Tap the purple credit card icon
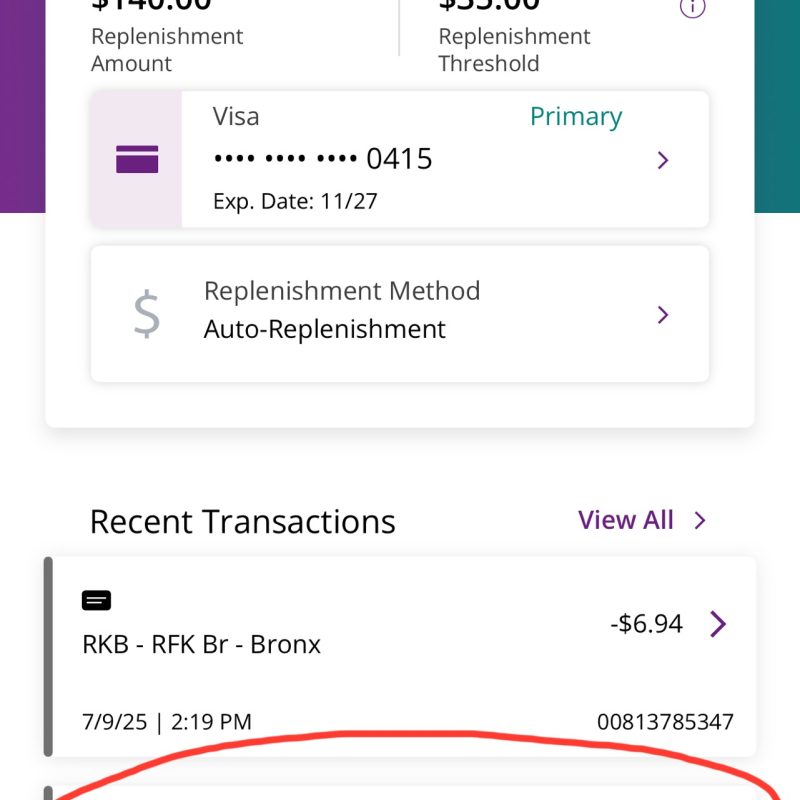Image resolution: width=800 pixels, height=800 pixels. 137,160
